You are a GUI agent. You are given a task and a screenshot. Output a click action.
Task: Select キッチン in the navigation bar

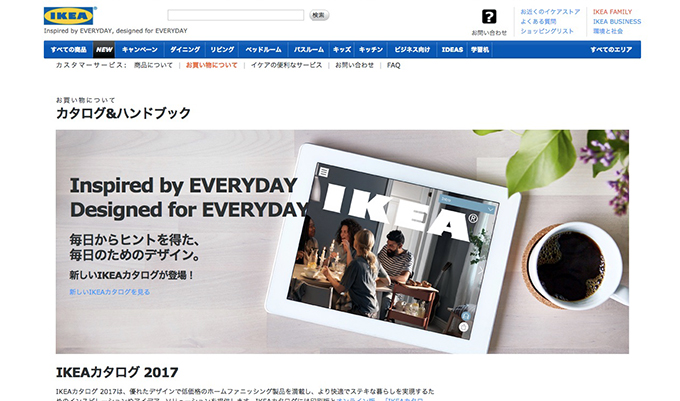pyautogui.click(x=371, y=49)
